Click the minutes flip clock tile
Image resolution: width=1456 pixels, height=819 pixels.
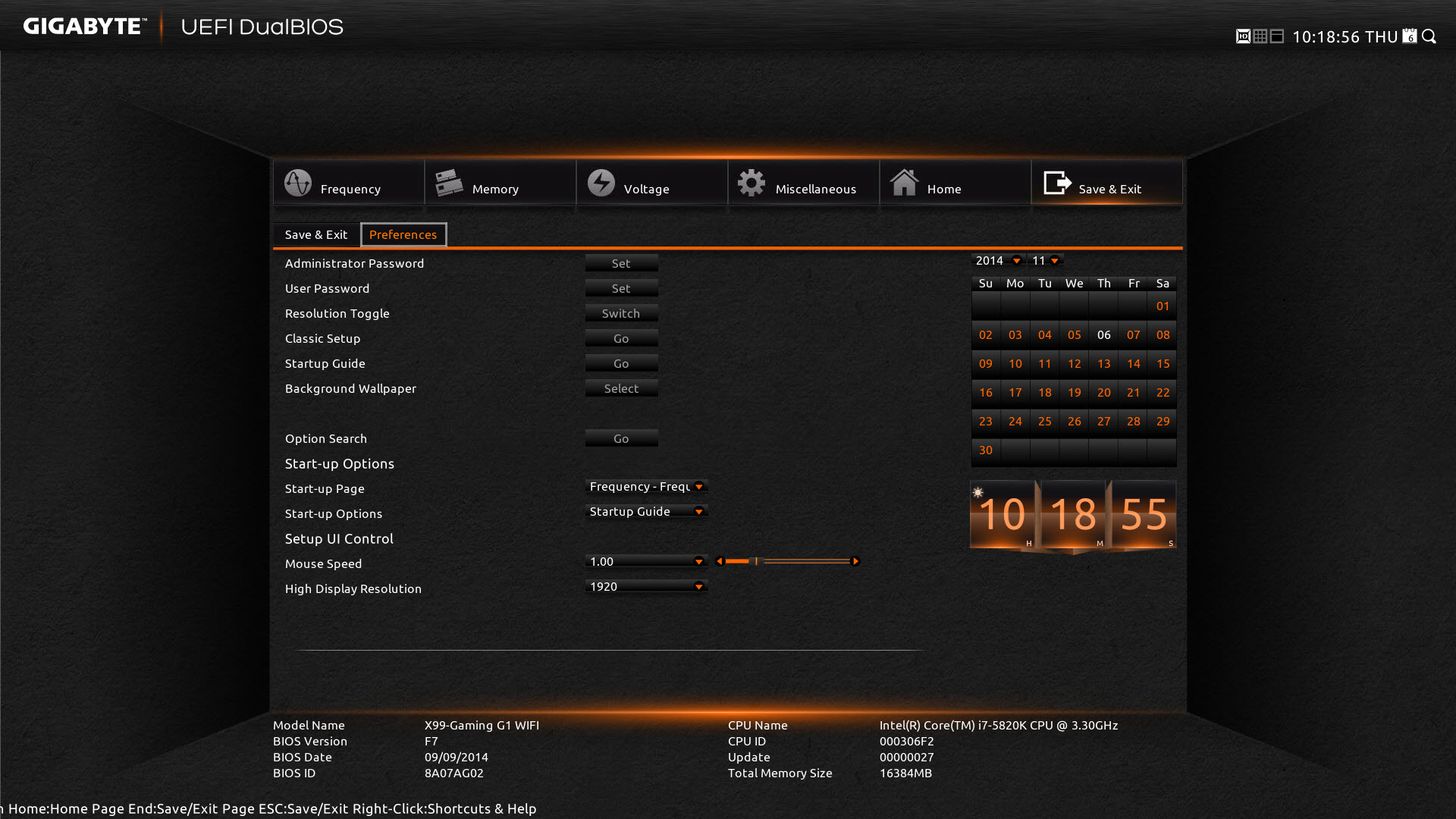[x=1073, y=514]
